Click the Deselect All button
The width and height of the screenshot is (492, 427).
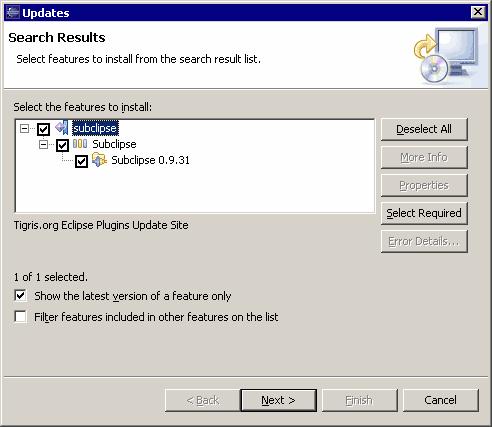pyautogui.click(x=424, y=129)
